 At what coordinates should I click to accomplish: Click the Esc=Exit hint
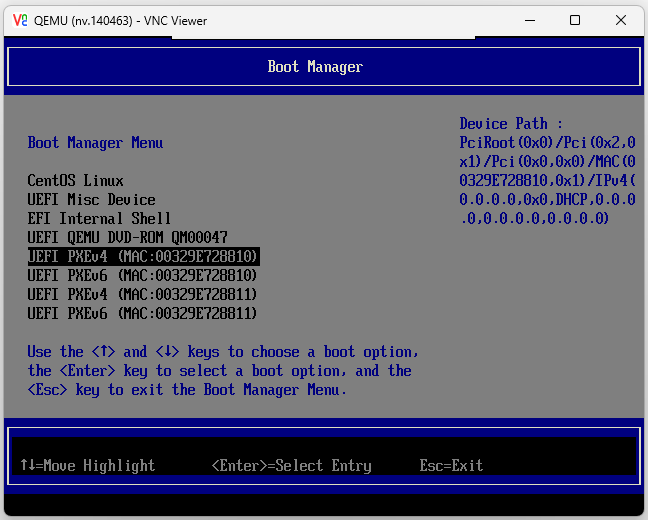click(x=451, y=466)
